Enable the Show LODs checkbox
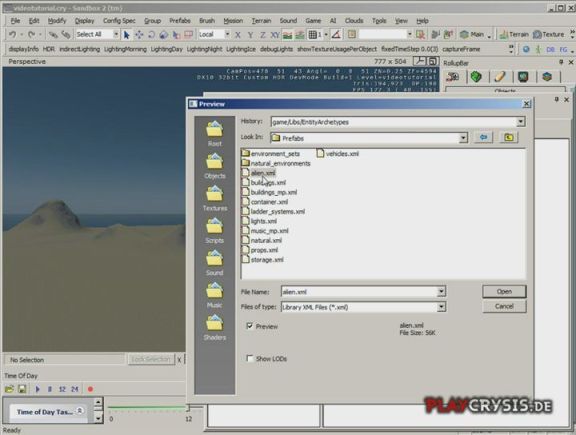Screen dimensions: 576x435 [x=250, y=358]
